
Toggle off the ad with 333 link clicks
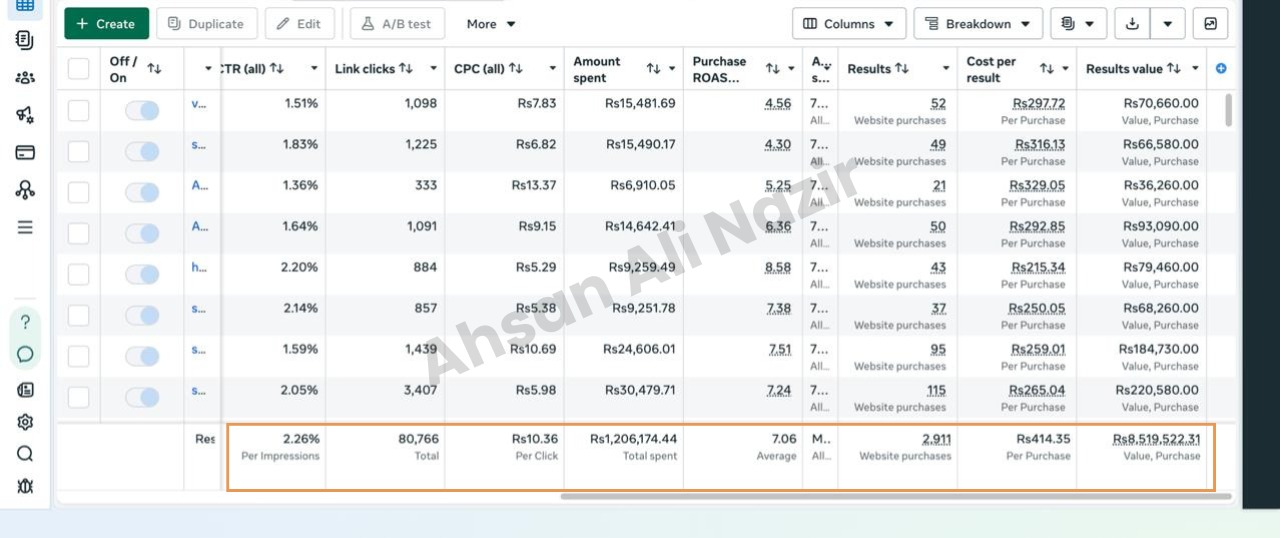tap(142, 192)
